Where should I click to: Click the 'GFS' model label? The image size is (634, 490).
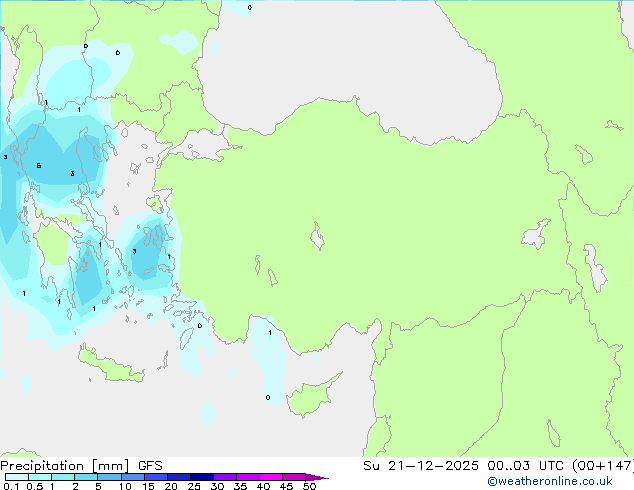pos(150,466)
